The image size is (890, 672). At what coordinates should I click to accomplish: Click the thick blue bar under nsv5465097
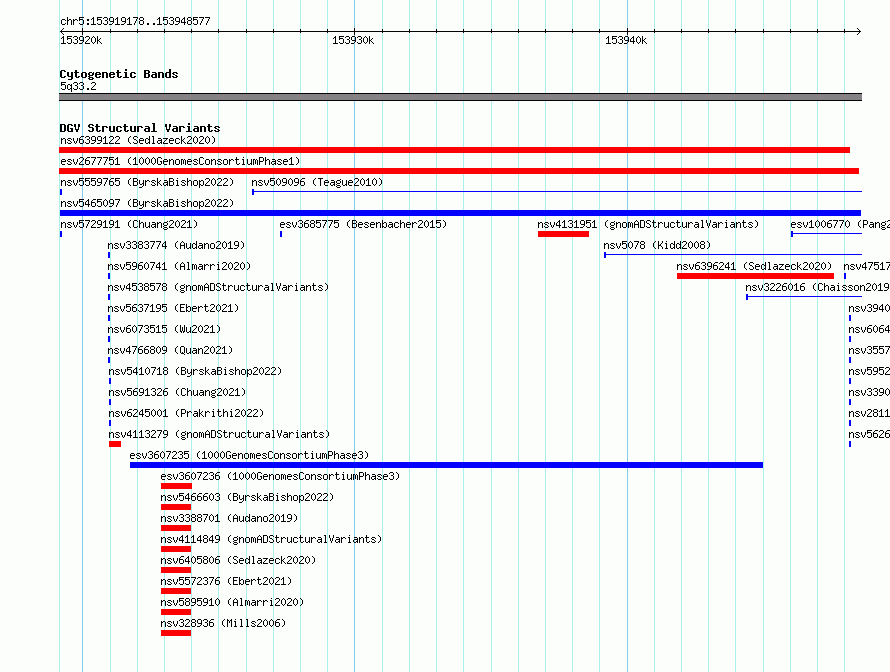[x=460, y=213]
